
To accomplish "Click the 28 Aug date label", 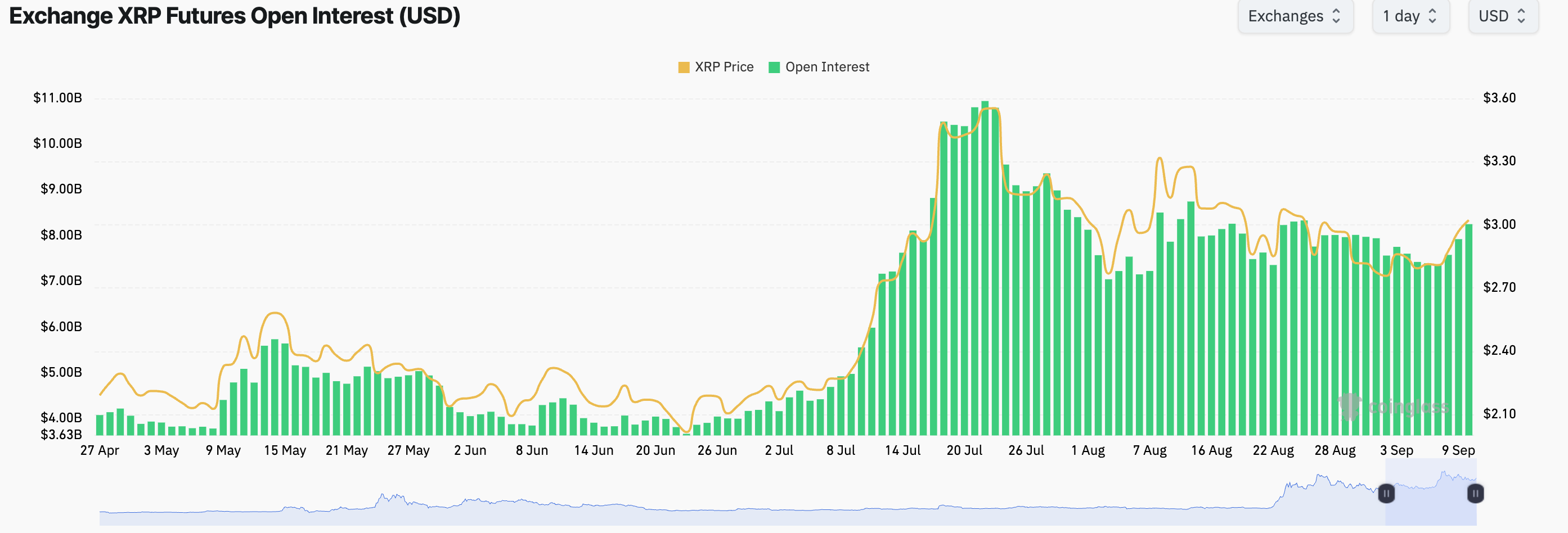I will pyautogui.click(x=1336, y=451).
